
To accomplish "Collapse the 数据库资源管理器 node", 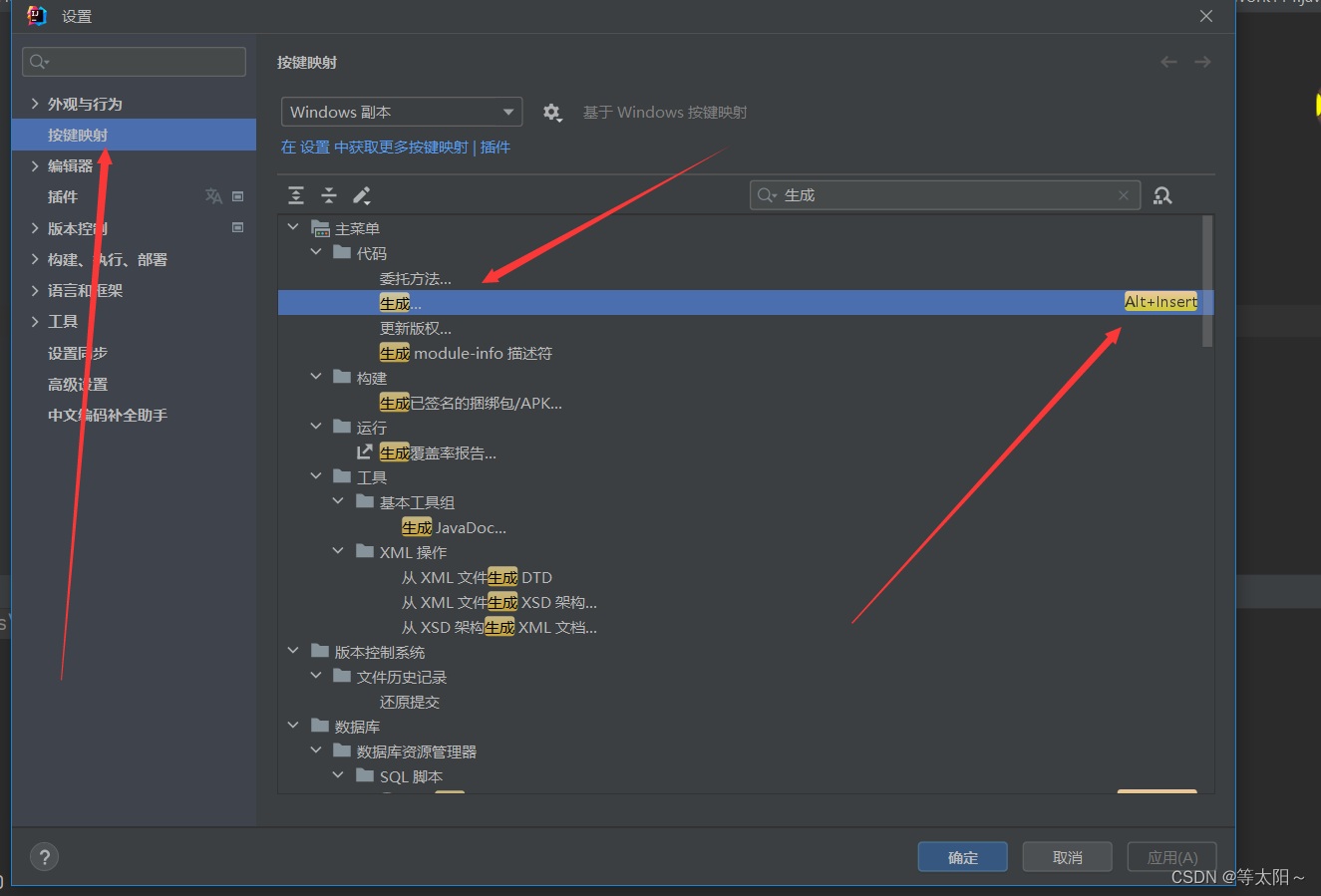I will click(316, 750).
